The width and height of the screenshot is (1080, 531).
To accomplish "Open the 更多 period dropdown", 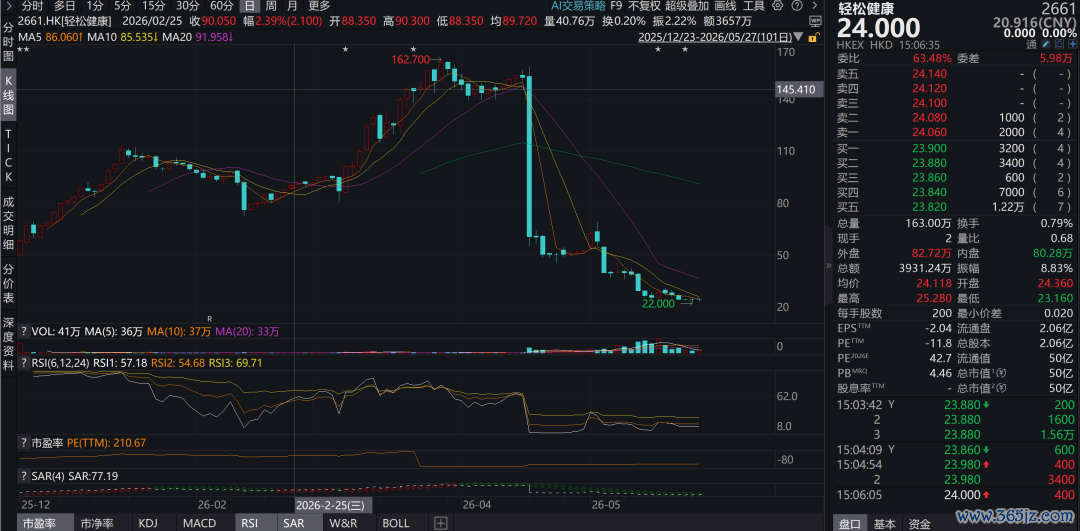I will pyautogui.click(x=319, y=6).
